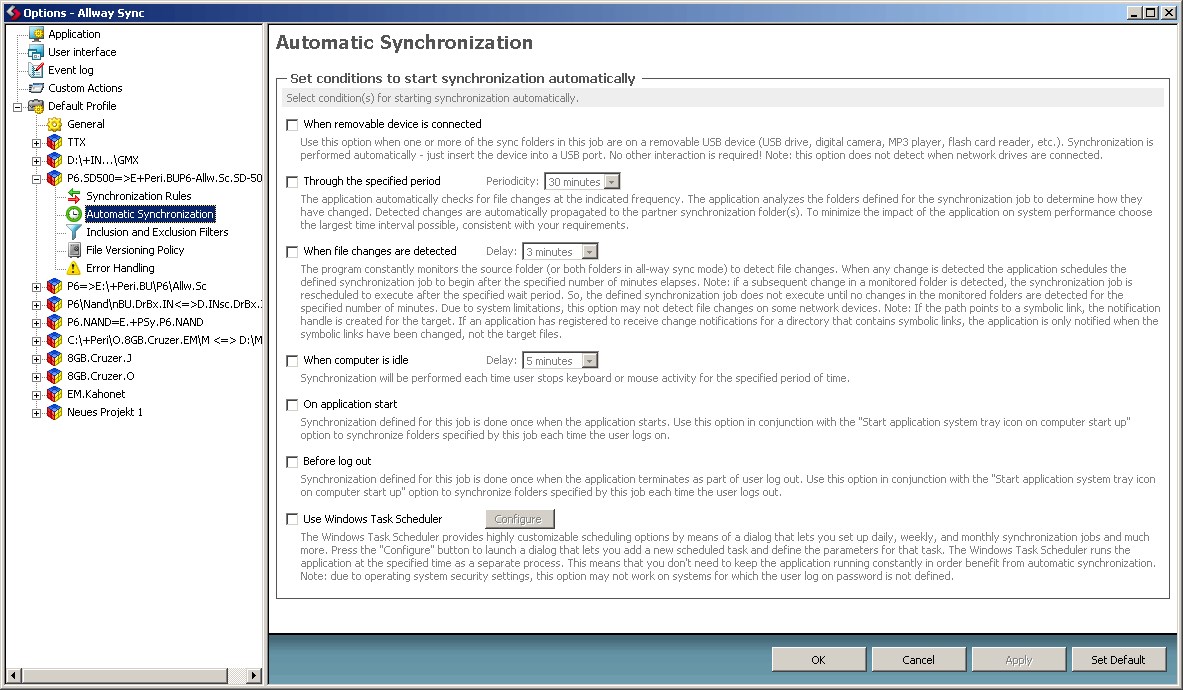The height and width of the screenshot is (690, 1183).
Task: Open the Periodicity 30 minutes dropdown
Action: [x=582, y=182]
